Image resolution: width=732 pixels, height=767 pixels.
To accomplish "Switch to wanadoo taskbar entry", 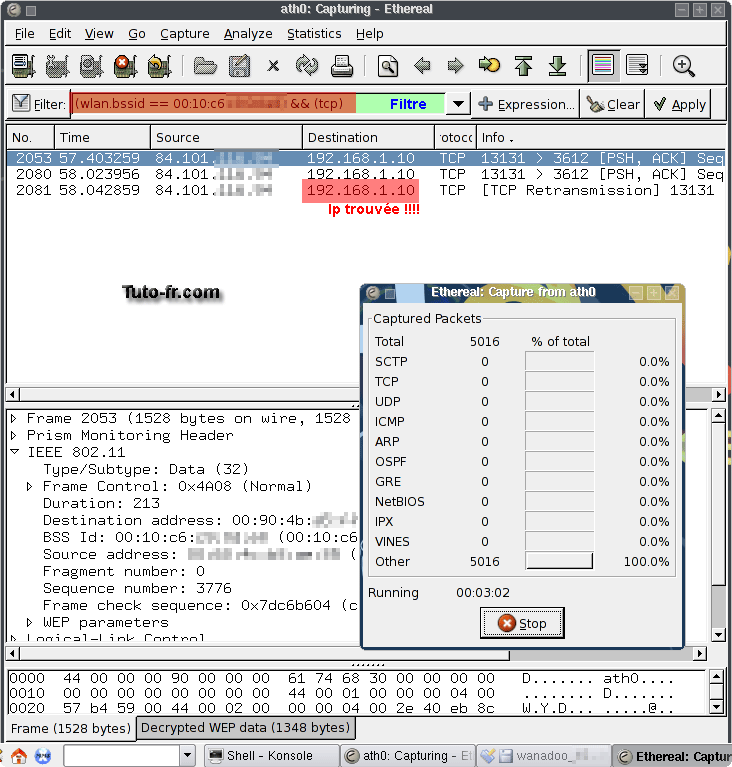I will point(543,756).
